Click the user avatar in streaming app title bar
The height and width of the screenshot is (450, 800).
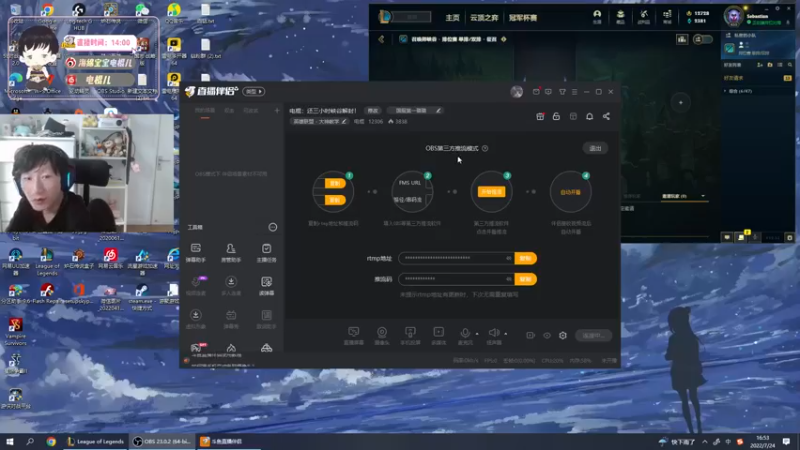coord(517,92)
